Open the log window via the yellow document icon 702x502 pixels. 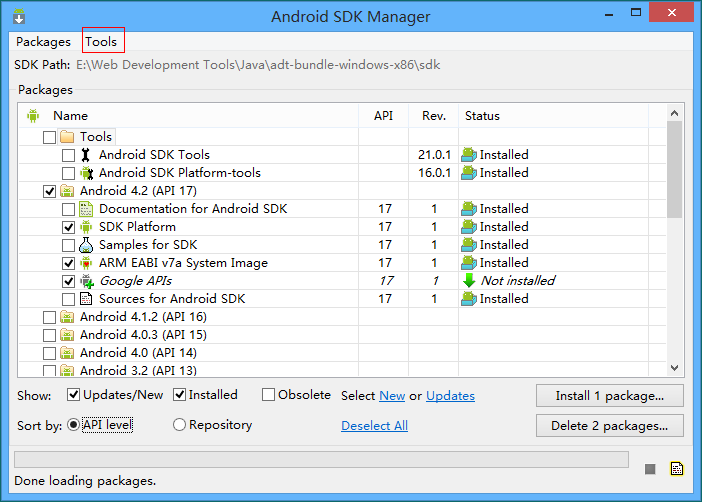(677, 468)
